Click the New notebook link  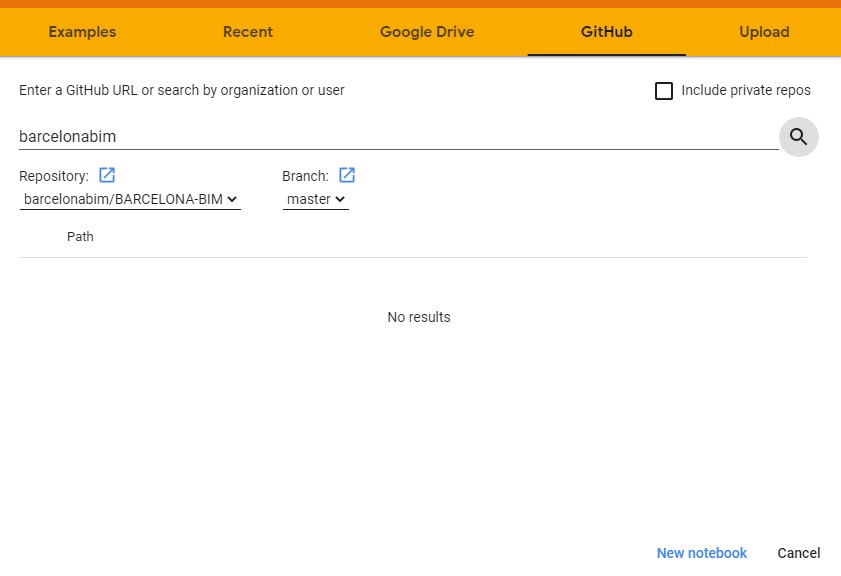(701, 553)
